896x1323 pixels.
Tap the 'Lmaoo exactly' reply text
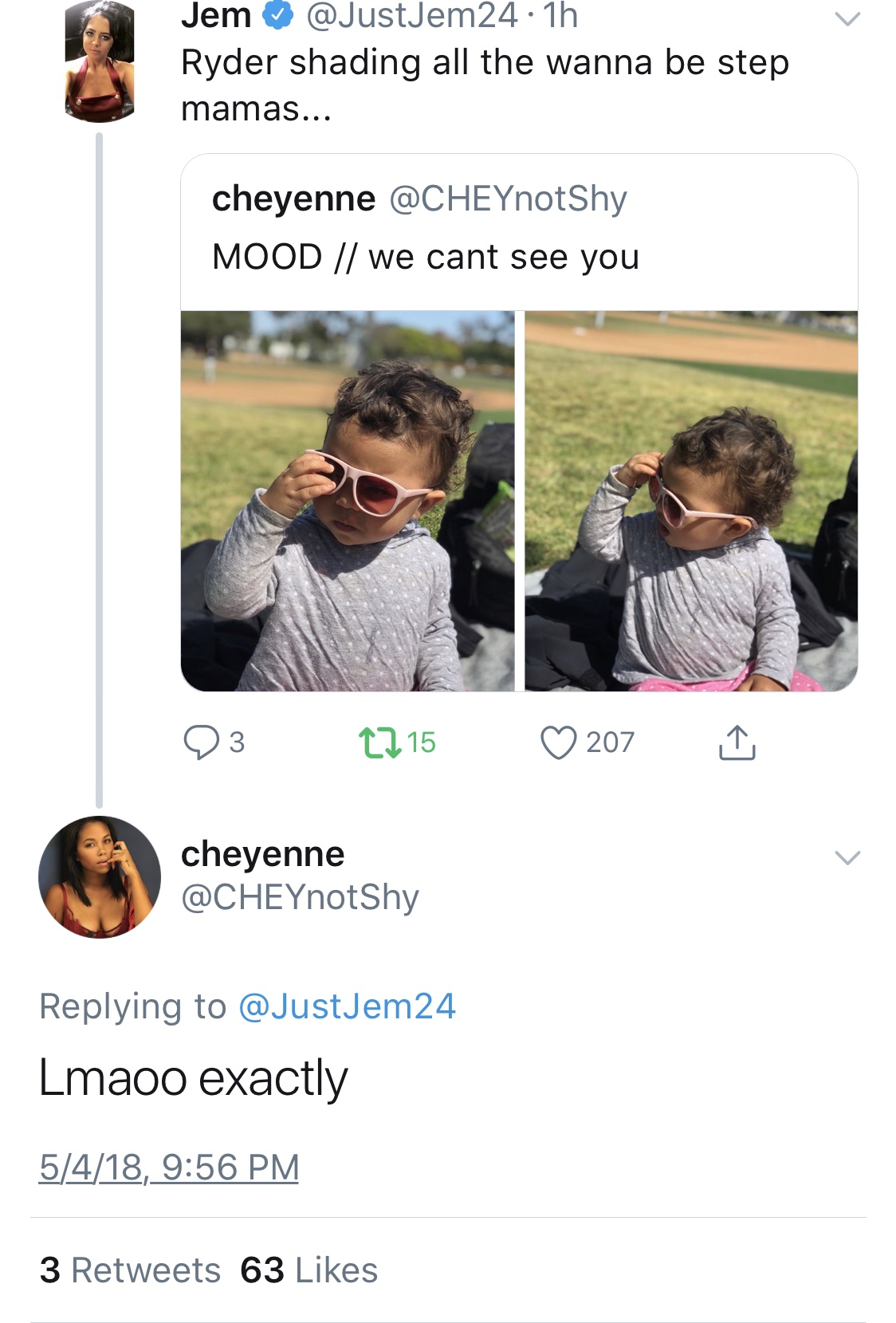[x=194, y=1078]
